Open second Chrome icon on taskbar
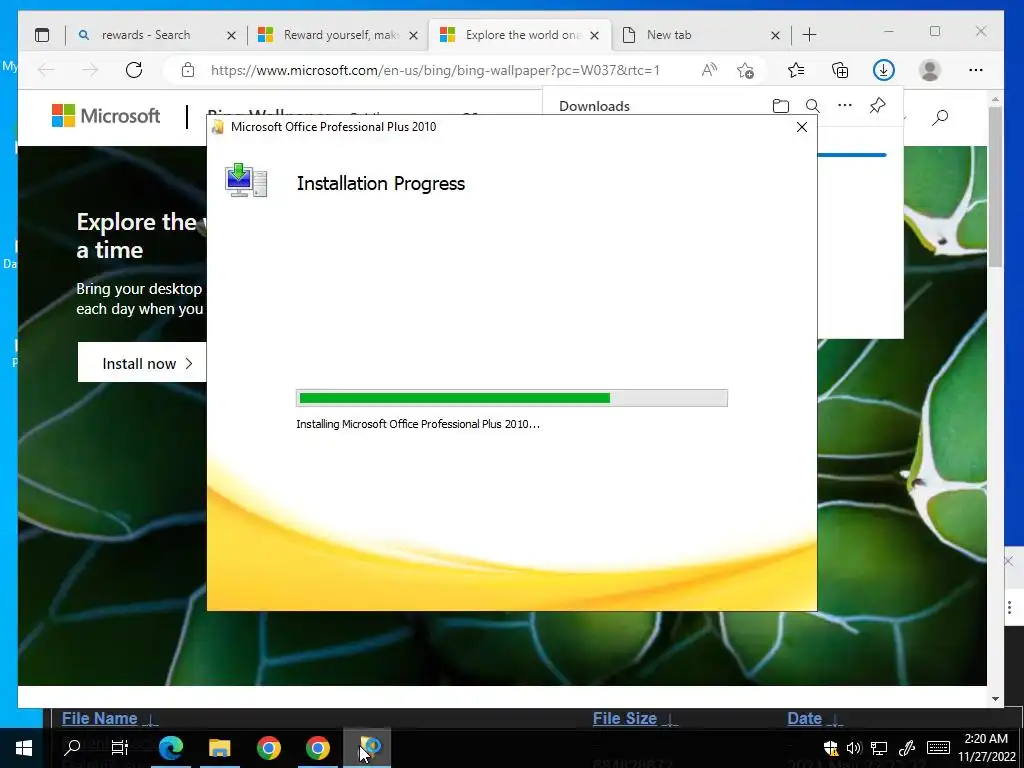This screenshot has height=768, width=1024. pyautogui.click(x=317, y=748)
